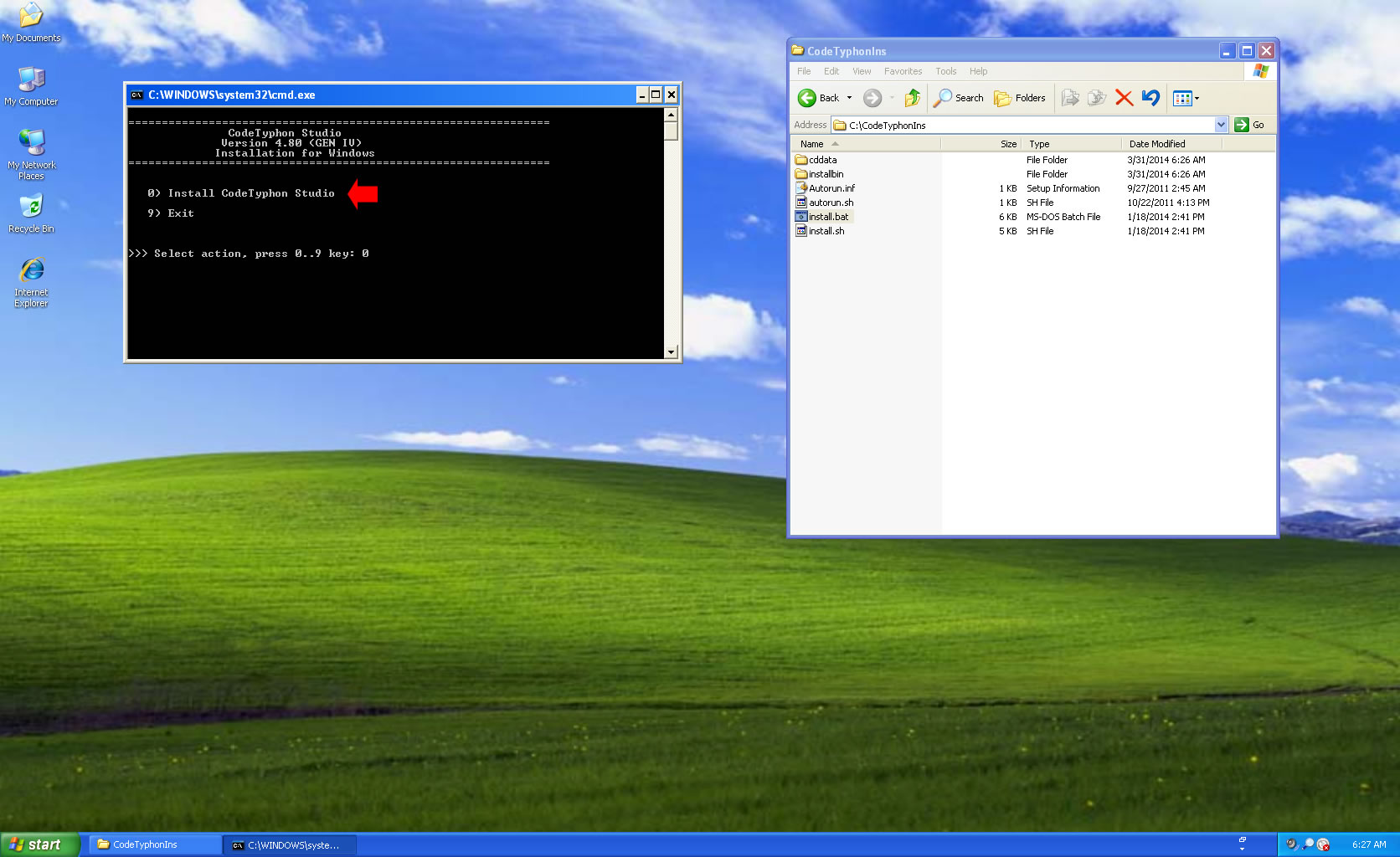Screen dimensions: 1400x857
Task: Open the View menu in Explorer
Action: tap(862, 71)
